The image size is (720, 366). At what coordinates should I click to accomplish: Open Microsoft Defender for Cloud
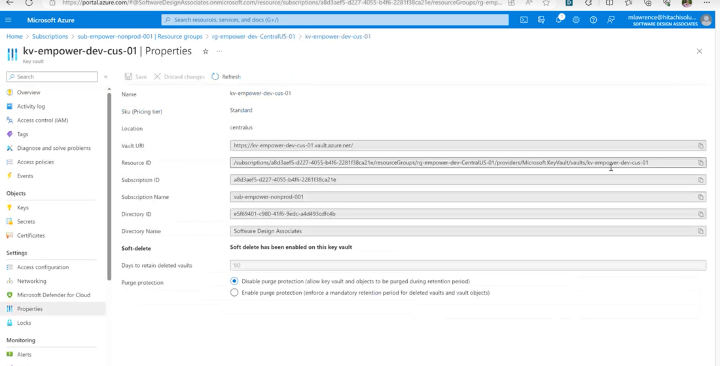tap(53, 295)
